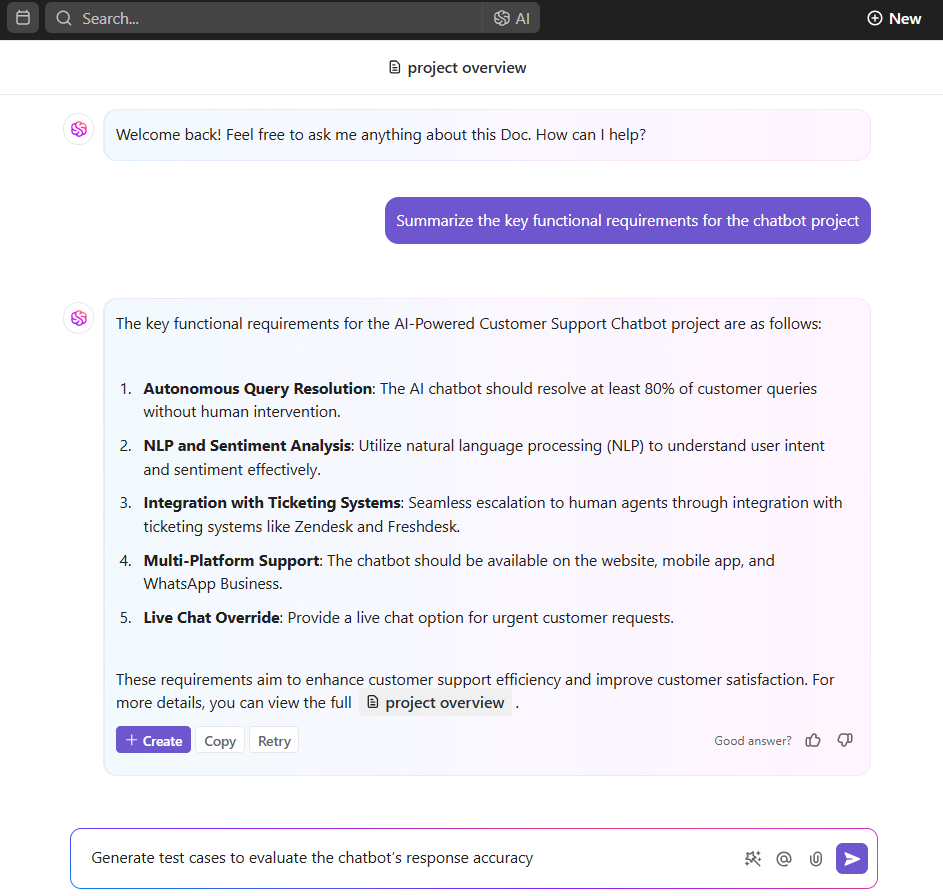The height and width of the screenshot is (896, 943).
Task: Copy the AI answer
Action: point(220,740)
